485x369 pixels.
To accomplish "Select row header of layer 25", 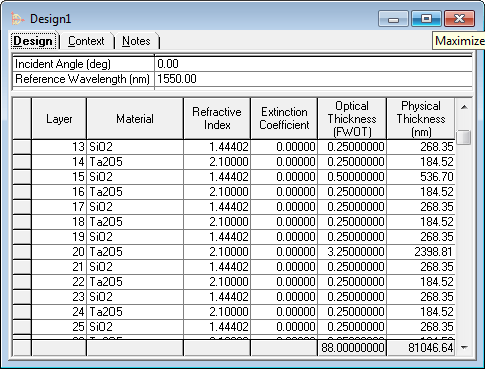I will pyautogui.click(x=22, y=327).
